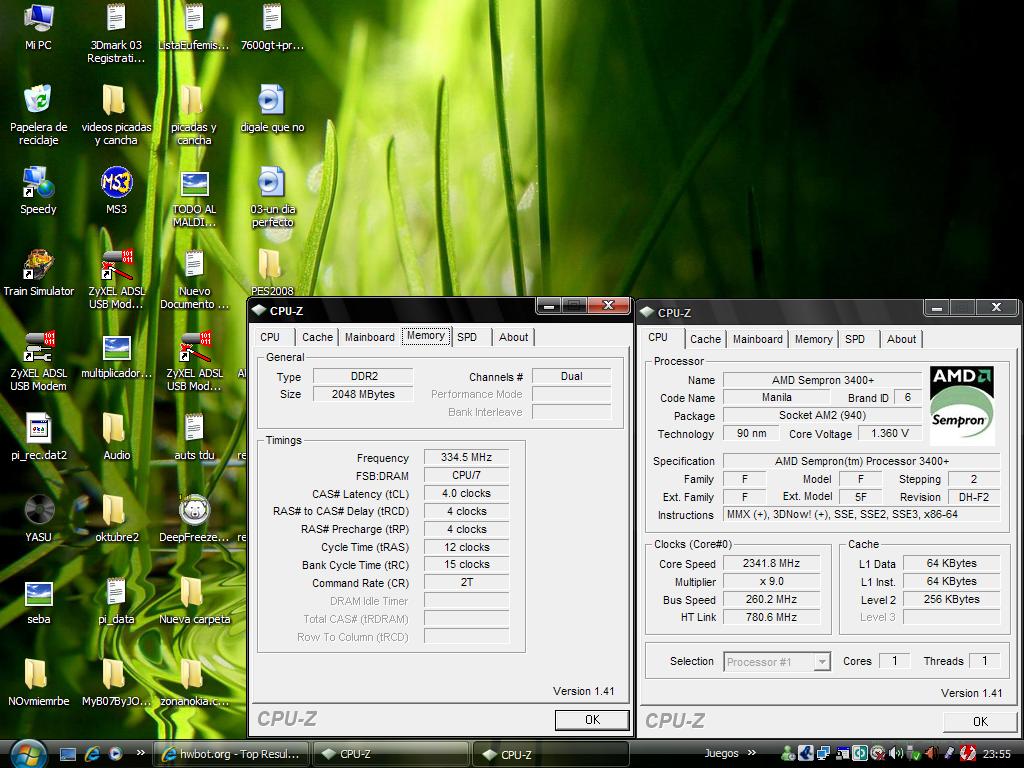Click the 2048 MBytes size field
Viewport: 1024px width, 768px height.
pos(363,394)
